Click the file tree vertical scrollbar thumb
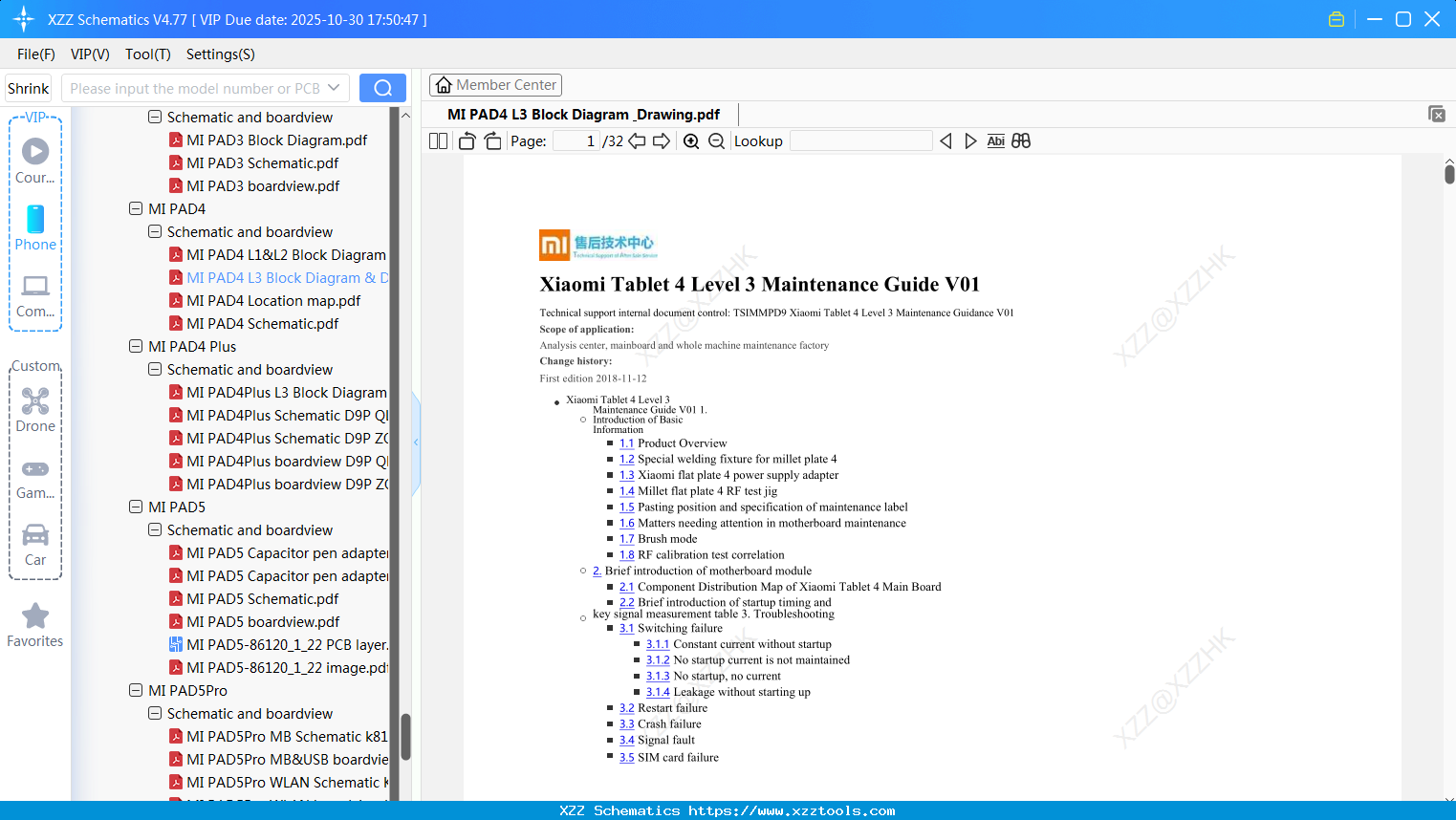 click(405, 737)
